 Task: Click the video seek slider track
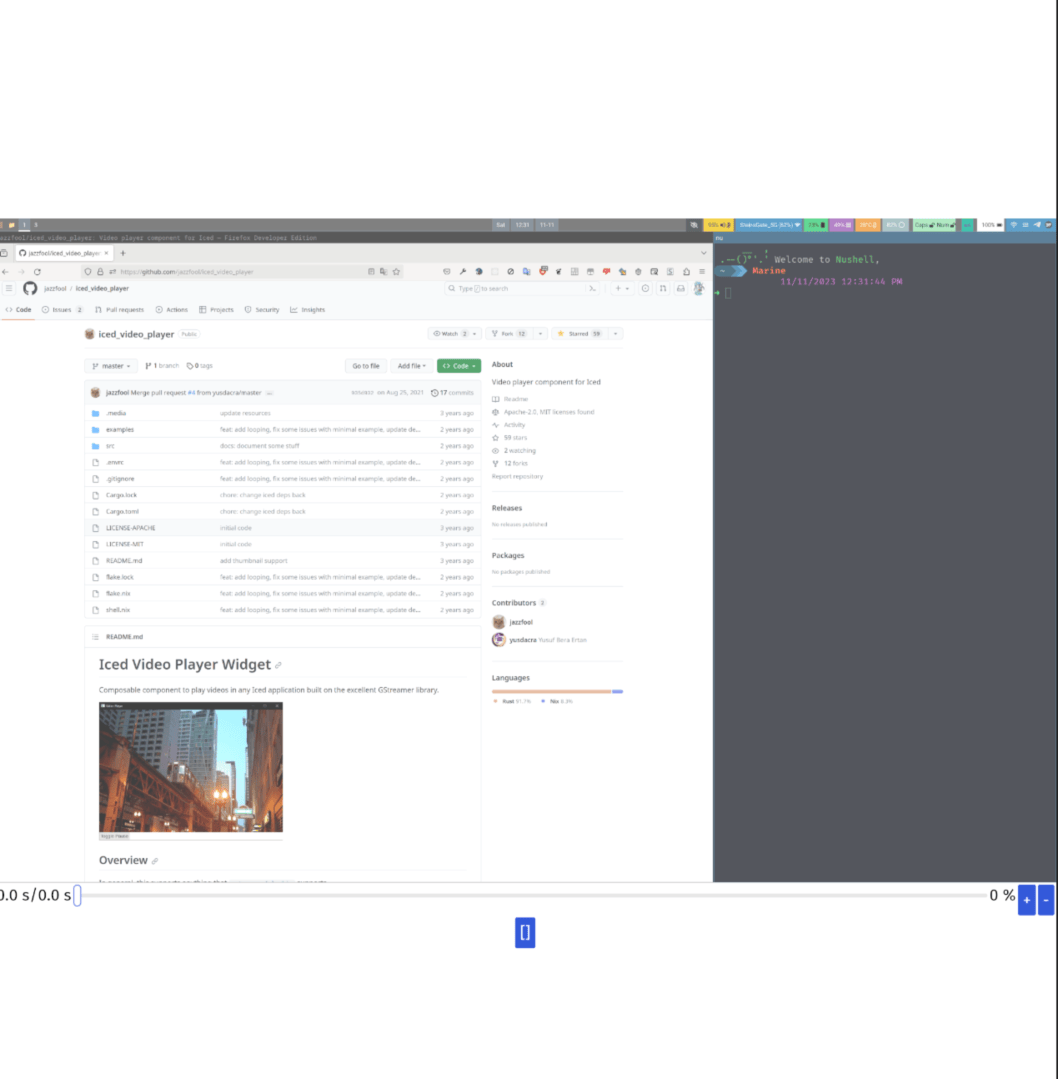[530, 896]
